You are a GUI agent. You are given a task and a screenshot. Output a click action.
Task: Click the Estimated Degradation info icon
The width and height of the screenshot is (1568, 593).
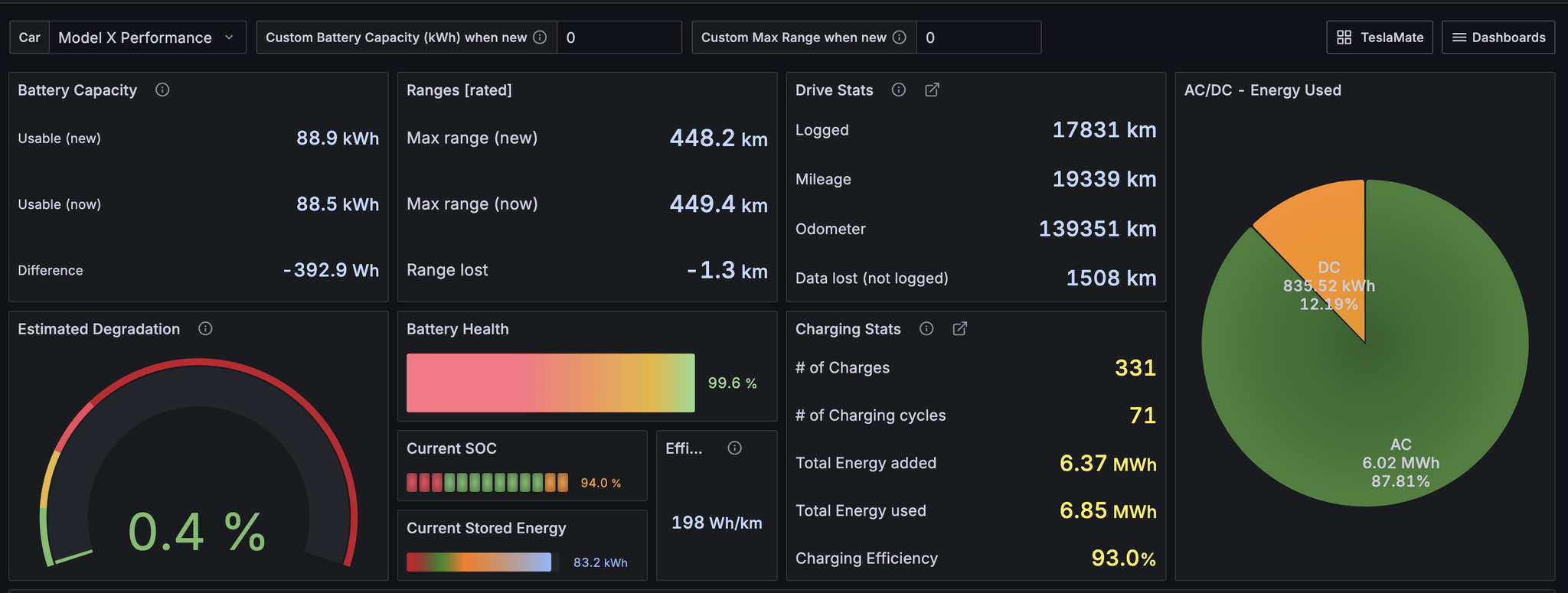pos(205,329)
